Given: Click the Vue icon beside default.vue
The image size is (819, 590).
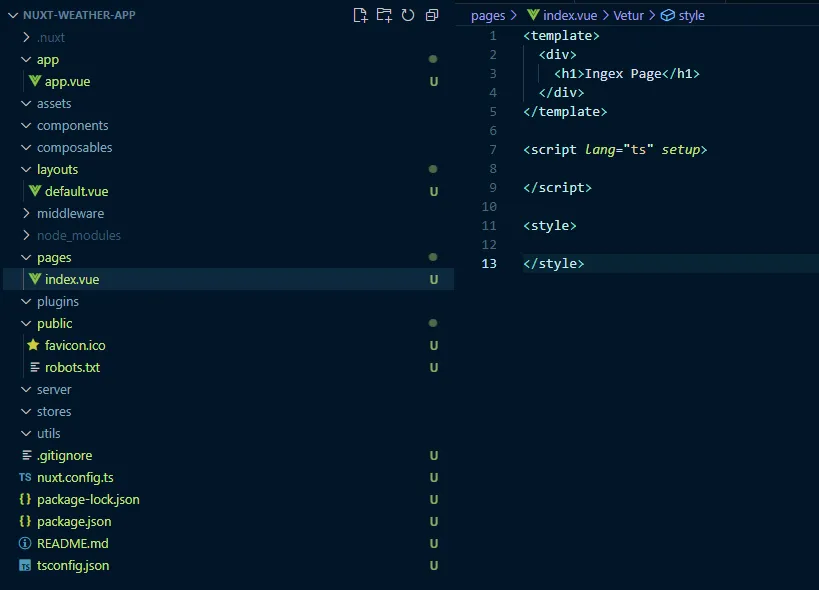Looking at the screenshot, I should [x=34, y=191].
